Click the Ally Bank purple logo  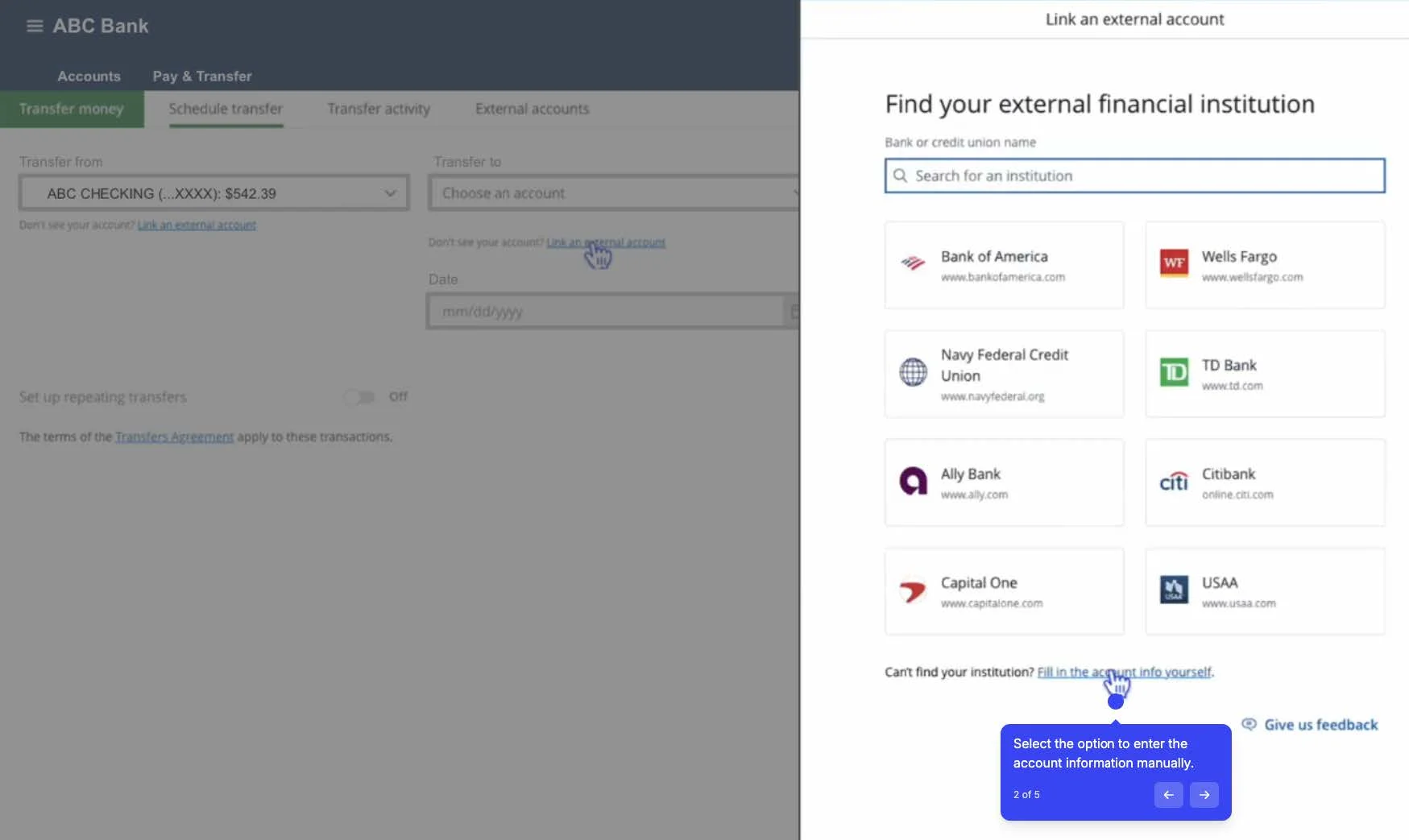click(913, 481)
